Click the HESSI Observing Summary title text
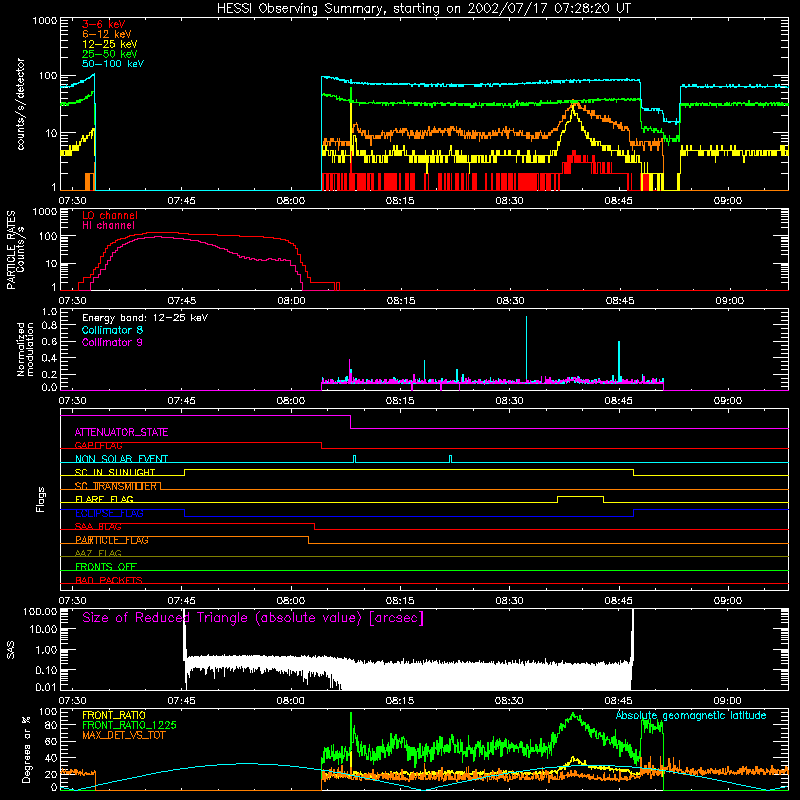This screenshot has width=800, height=800. coord(423,9)
